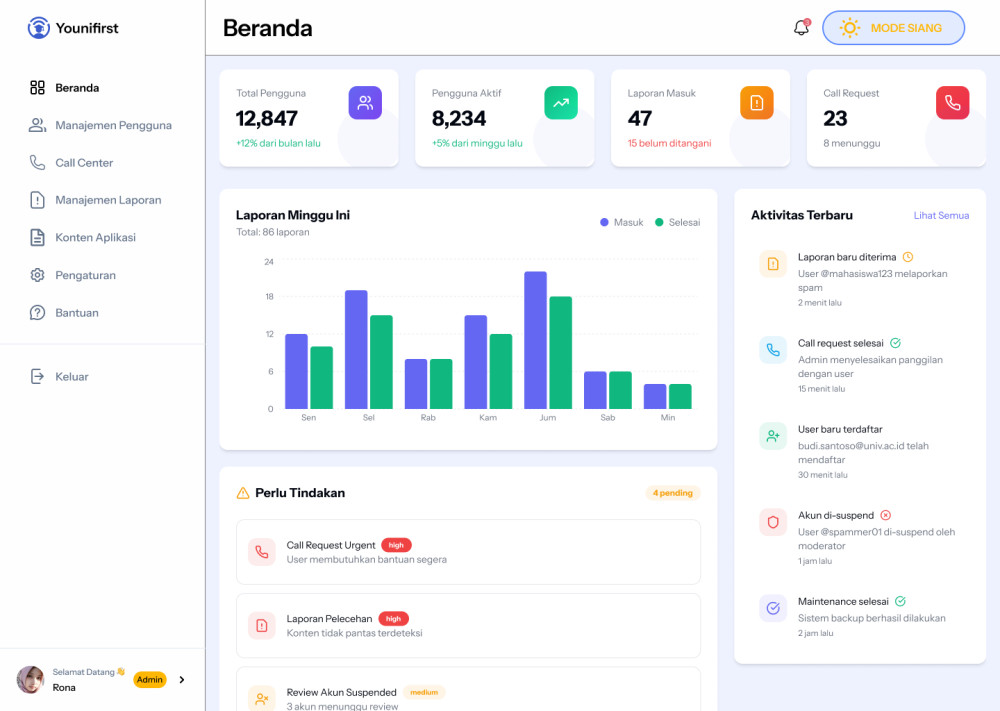Click the 4 pending badge
Screen dimensions: 1000x711
[x=673, y=493]
